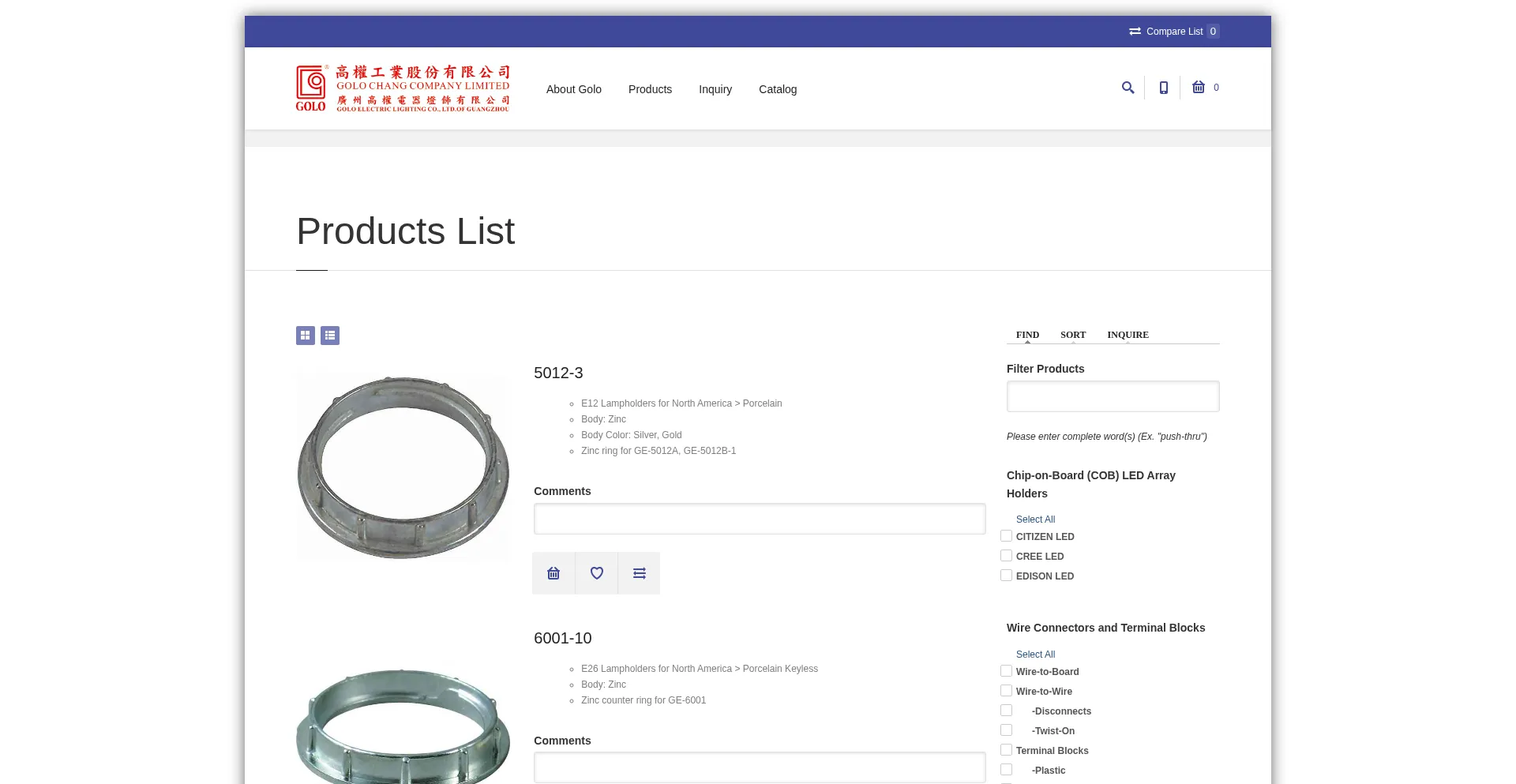Select the FIND tab

[x=1027, y=335]
